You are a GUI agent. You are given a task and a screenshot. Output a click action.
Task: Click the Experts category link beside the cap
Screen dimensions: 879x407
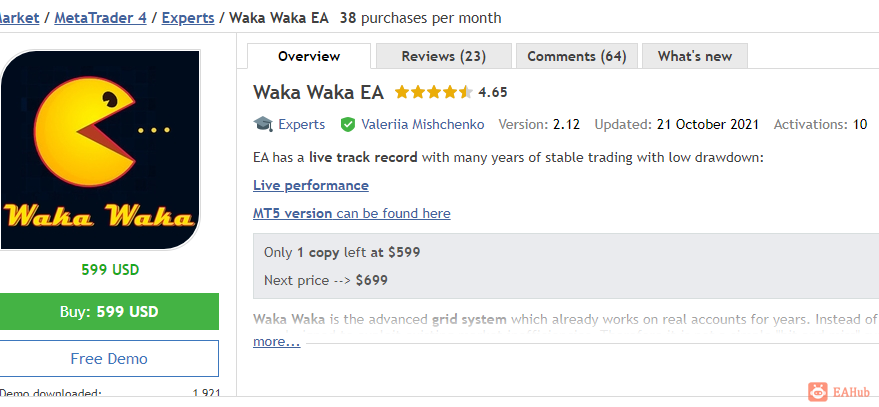302,124
